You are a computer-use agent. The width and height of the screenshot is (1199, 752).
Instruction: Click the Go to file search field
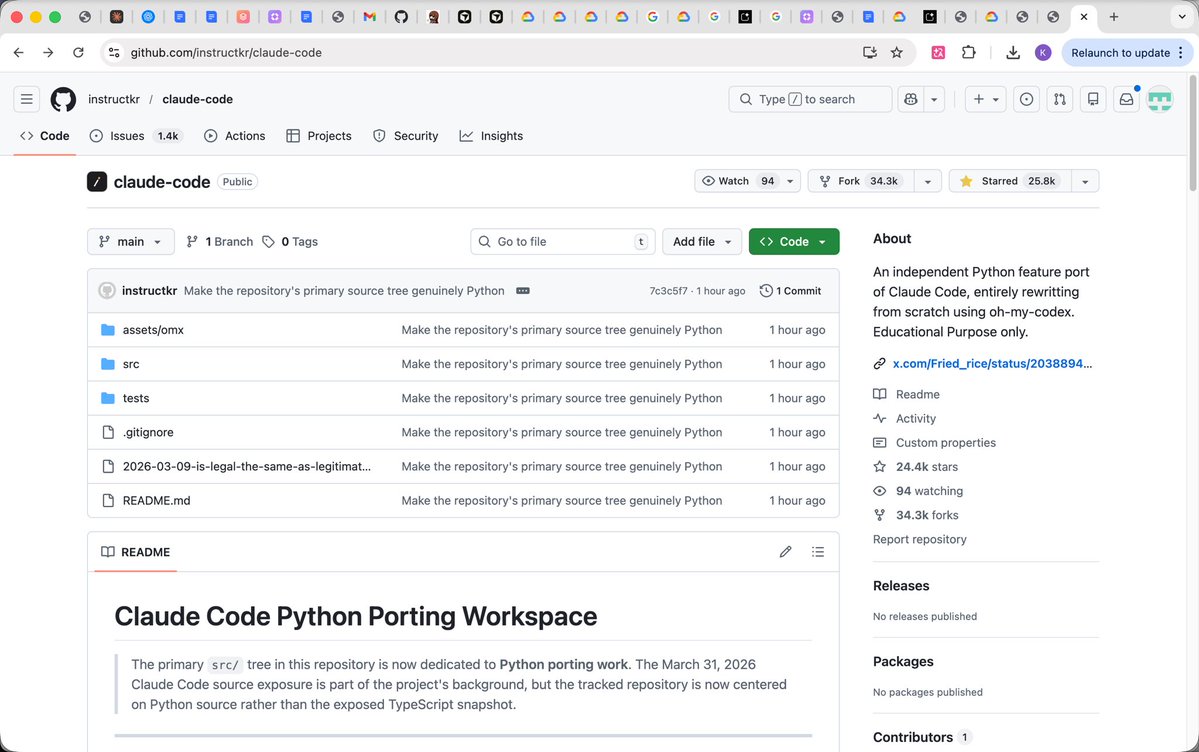(x=563, y=242)
